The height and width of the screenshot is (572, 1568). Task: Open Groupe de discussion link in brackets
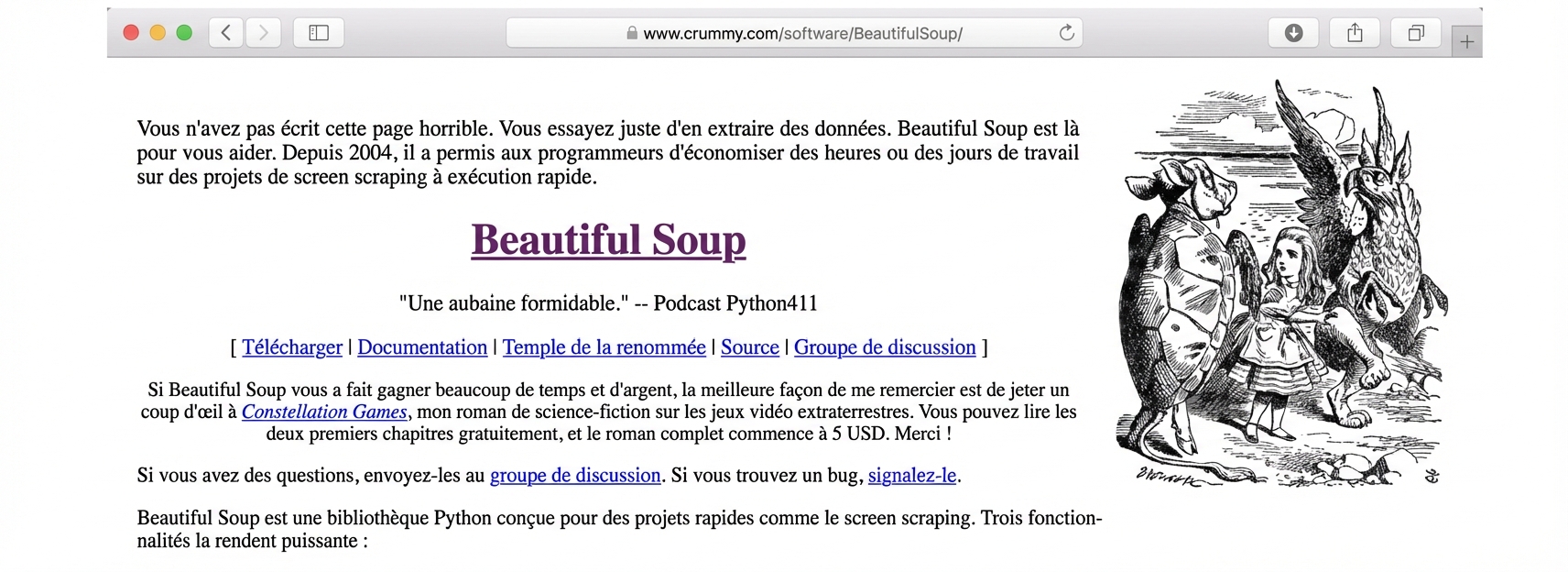click(885, 347)
